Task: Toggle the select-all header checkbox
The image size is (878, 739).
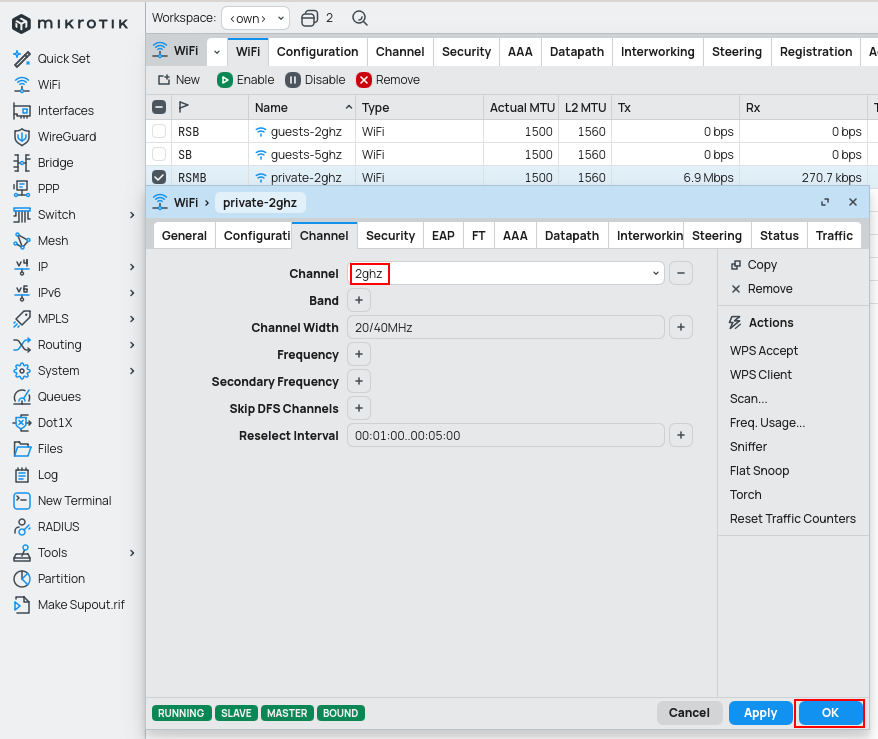Action: (x=159, y=107)
